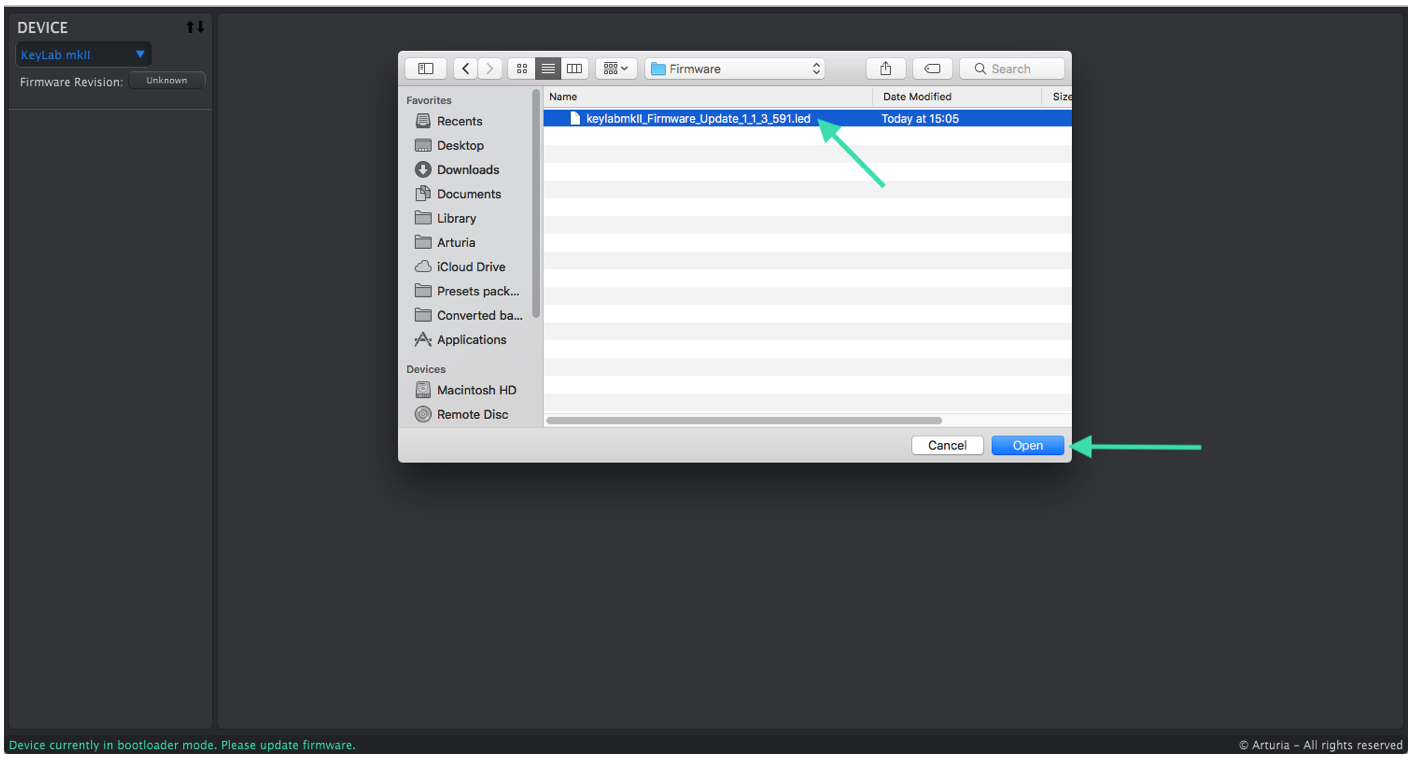The width and height of the screenshot is (1414, 760).
Task: Select iCloud Drive in Favorites
Action: (x=470, y=267)
